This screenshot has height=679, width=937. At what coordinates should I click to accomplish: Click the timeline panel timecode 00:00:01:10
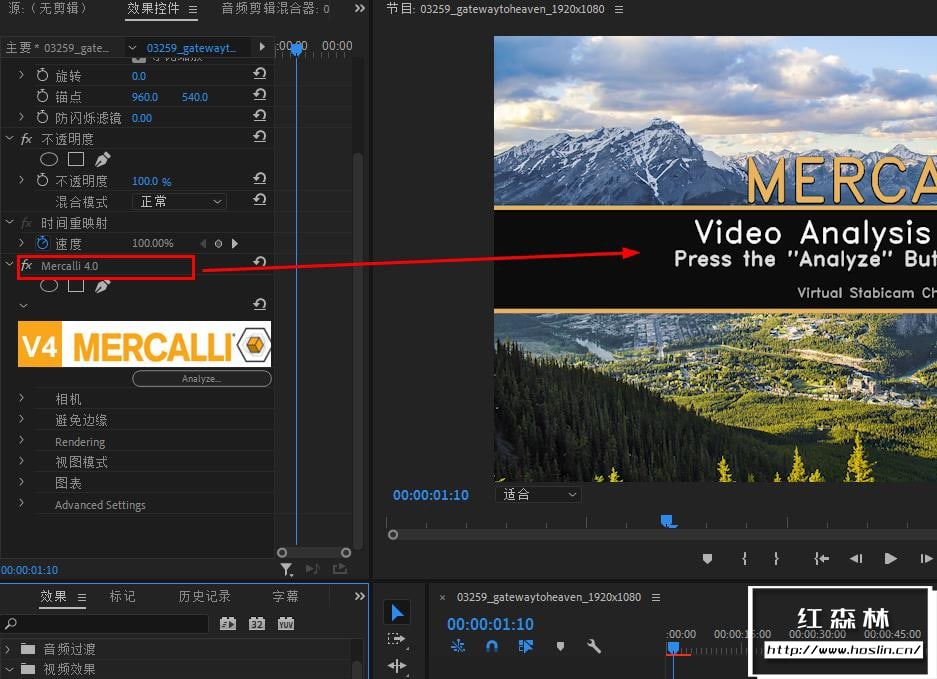coord(491,624)
